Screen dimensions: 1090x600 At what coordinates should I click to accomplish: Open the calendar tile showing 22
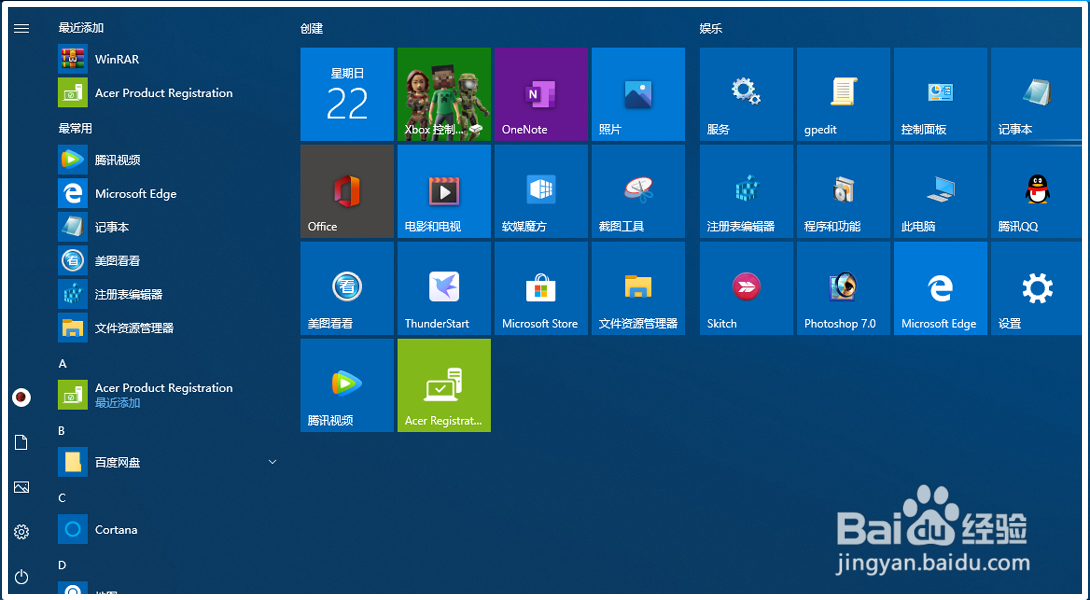click(x=347, y=95)
